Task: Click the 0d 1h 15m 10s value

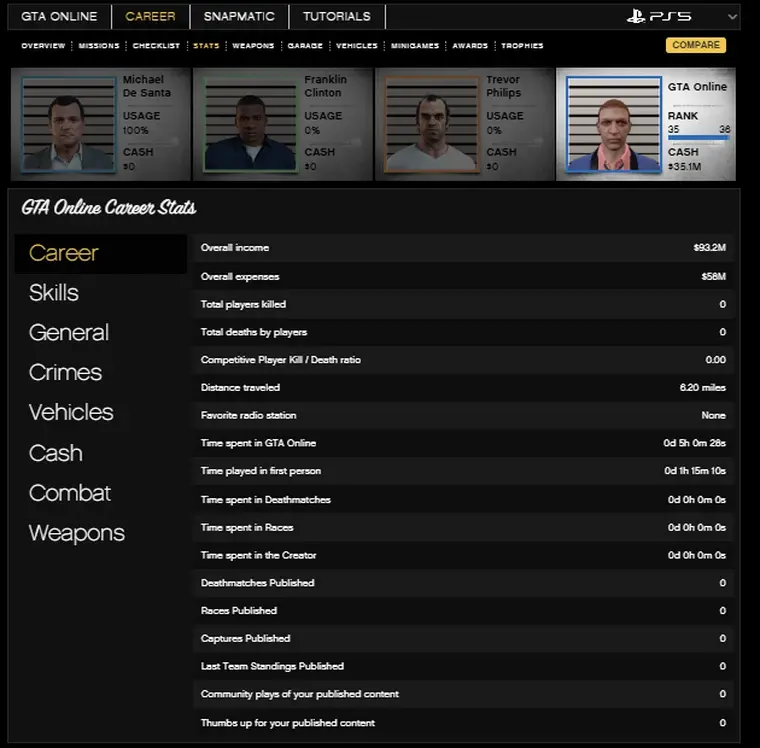Action: click(x=695, y=471)
